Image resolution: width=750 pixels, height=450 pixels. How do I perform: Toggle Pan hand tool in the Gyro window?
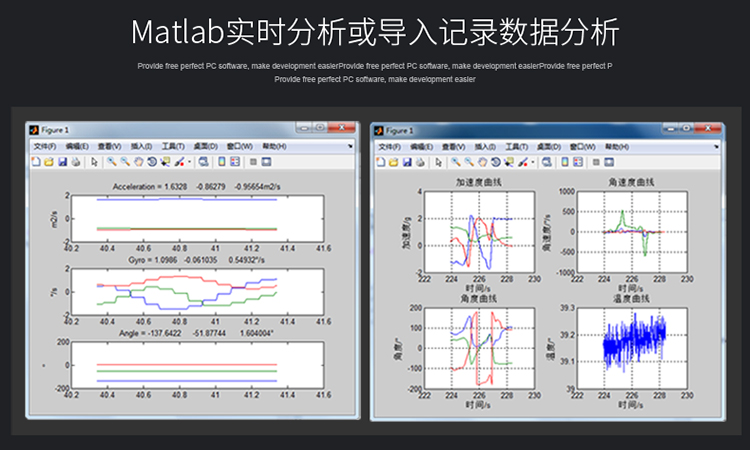click(x=137, y=160)
